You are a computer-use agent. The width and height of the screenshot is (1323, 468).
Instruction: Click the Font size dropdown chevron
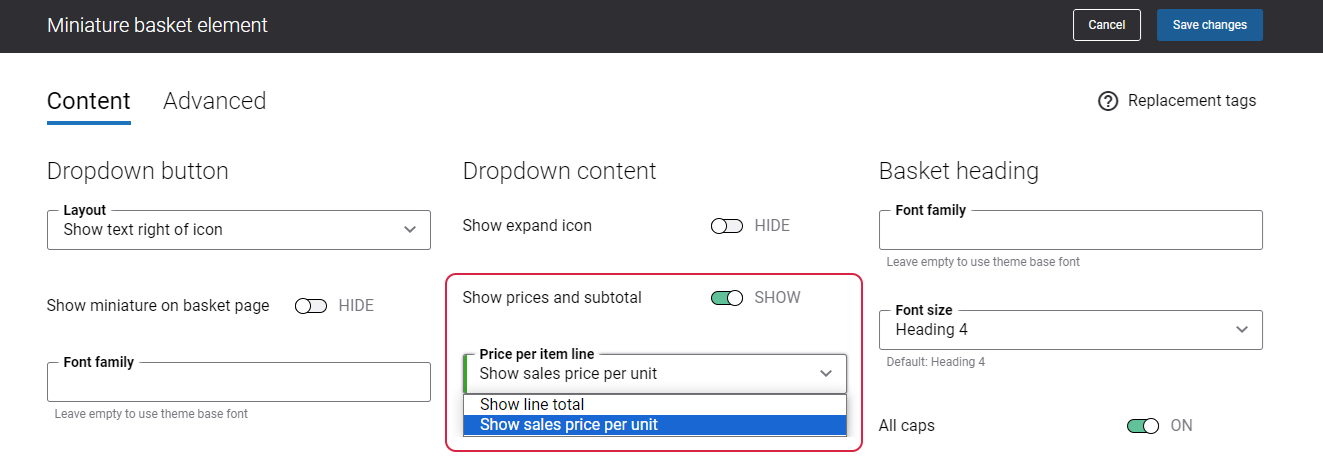click(x=1242, y=330)
